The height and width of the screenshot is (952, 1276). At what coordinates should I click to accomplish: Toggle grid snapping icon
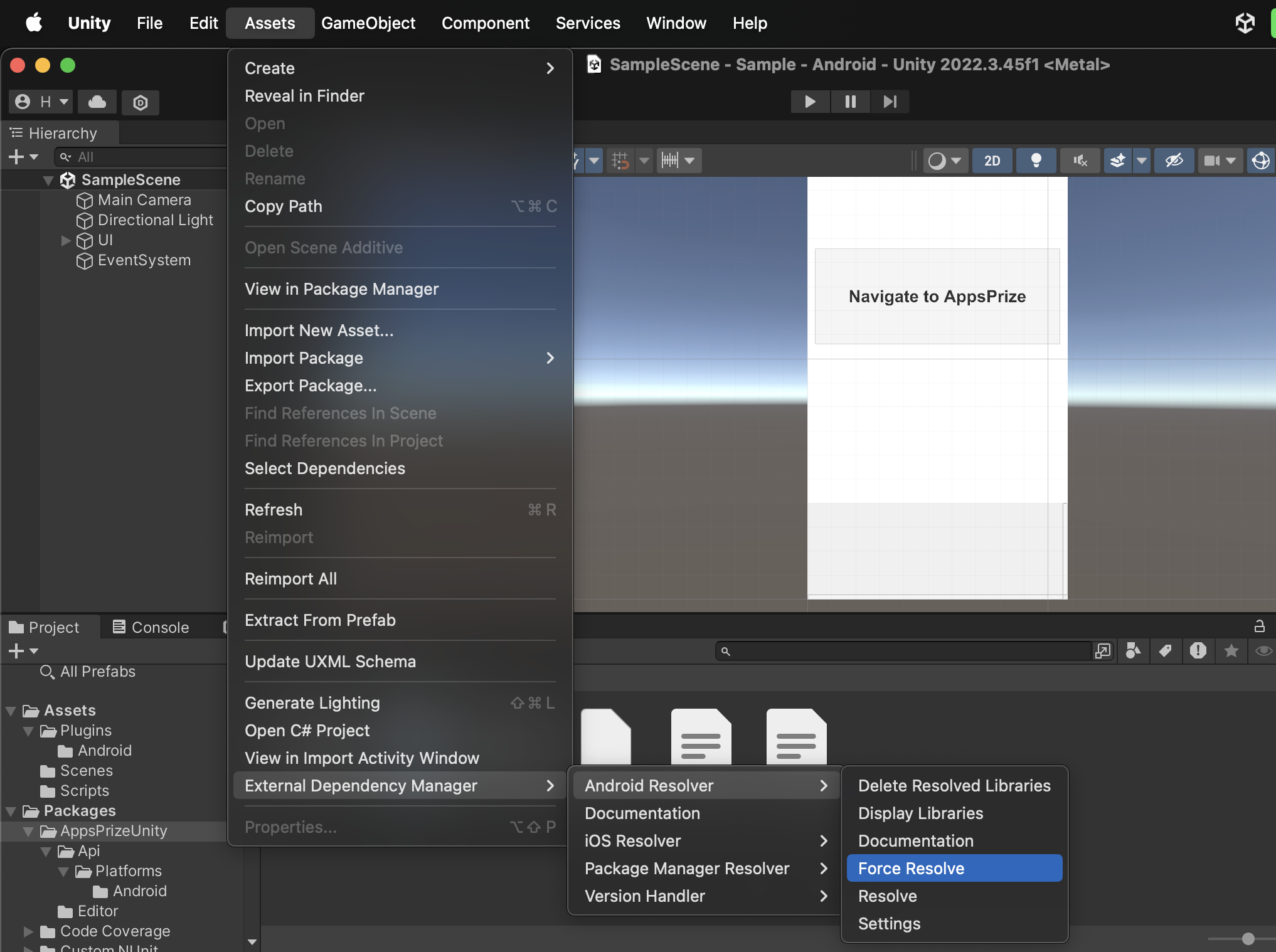tap(620, 161)
